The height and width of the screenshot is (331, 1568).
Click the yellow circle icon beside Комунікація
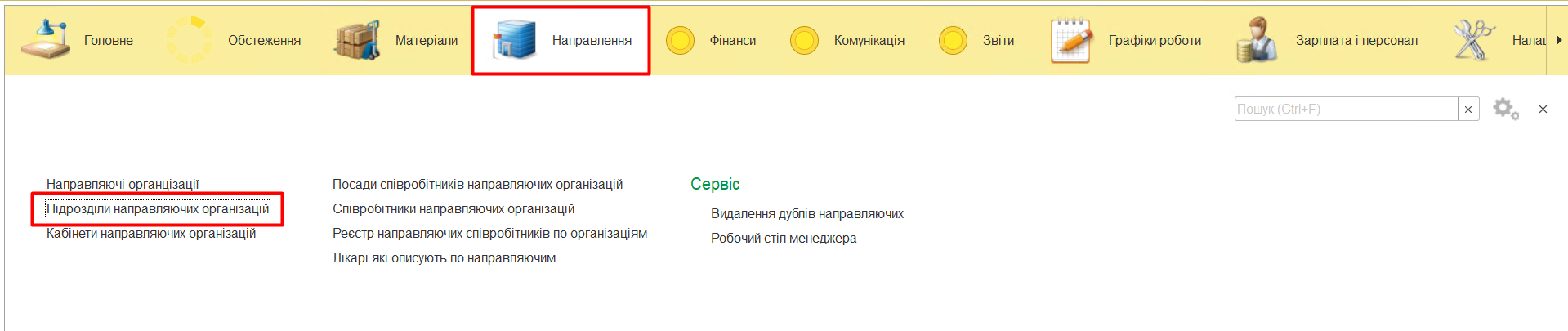(804, 40)
